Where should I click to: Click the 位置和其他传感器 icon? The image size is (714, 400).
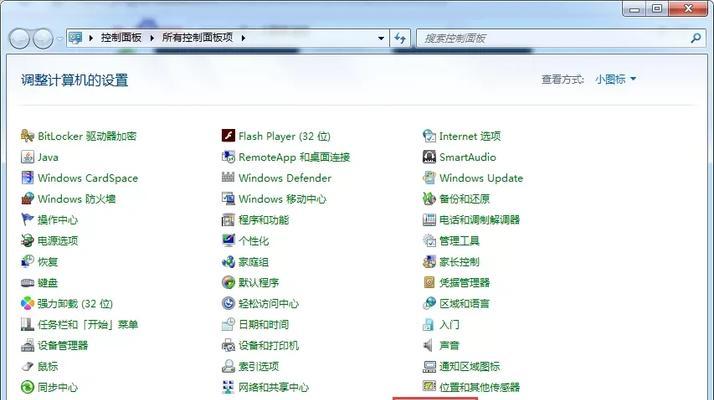point(429,387)
